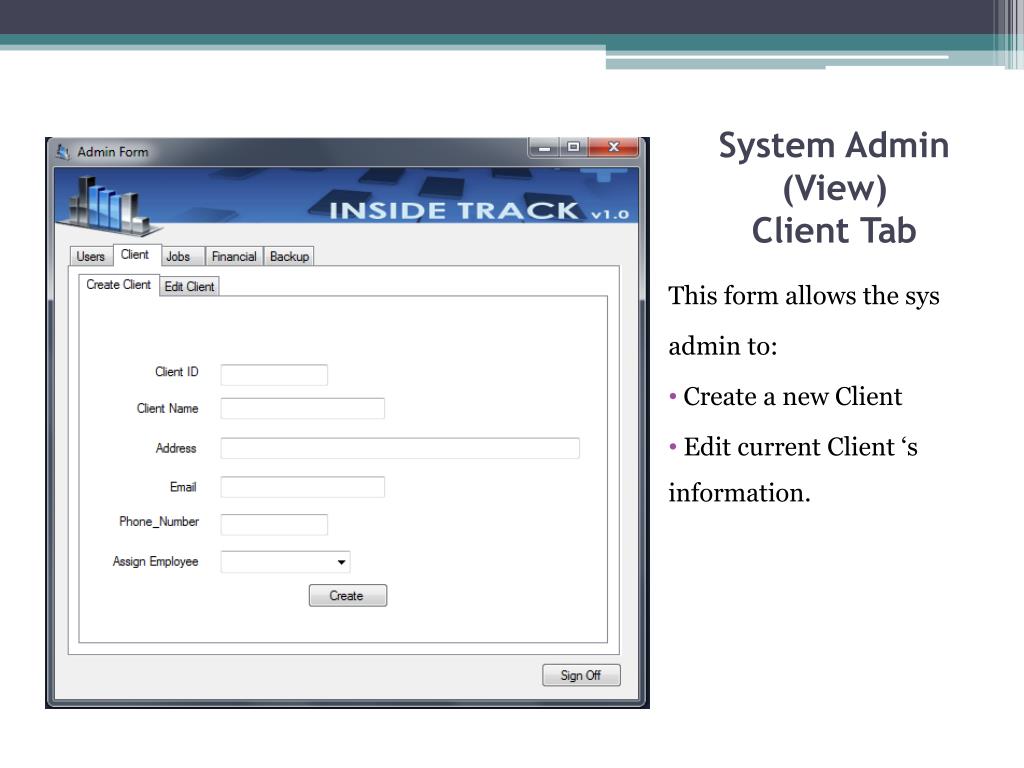
Task: Maximize the Admin Form window
Action: 573,147
